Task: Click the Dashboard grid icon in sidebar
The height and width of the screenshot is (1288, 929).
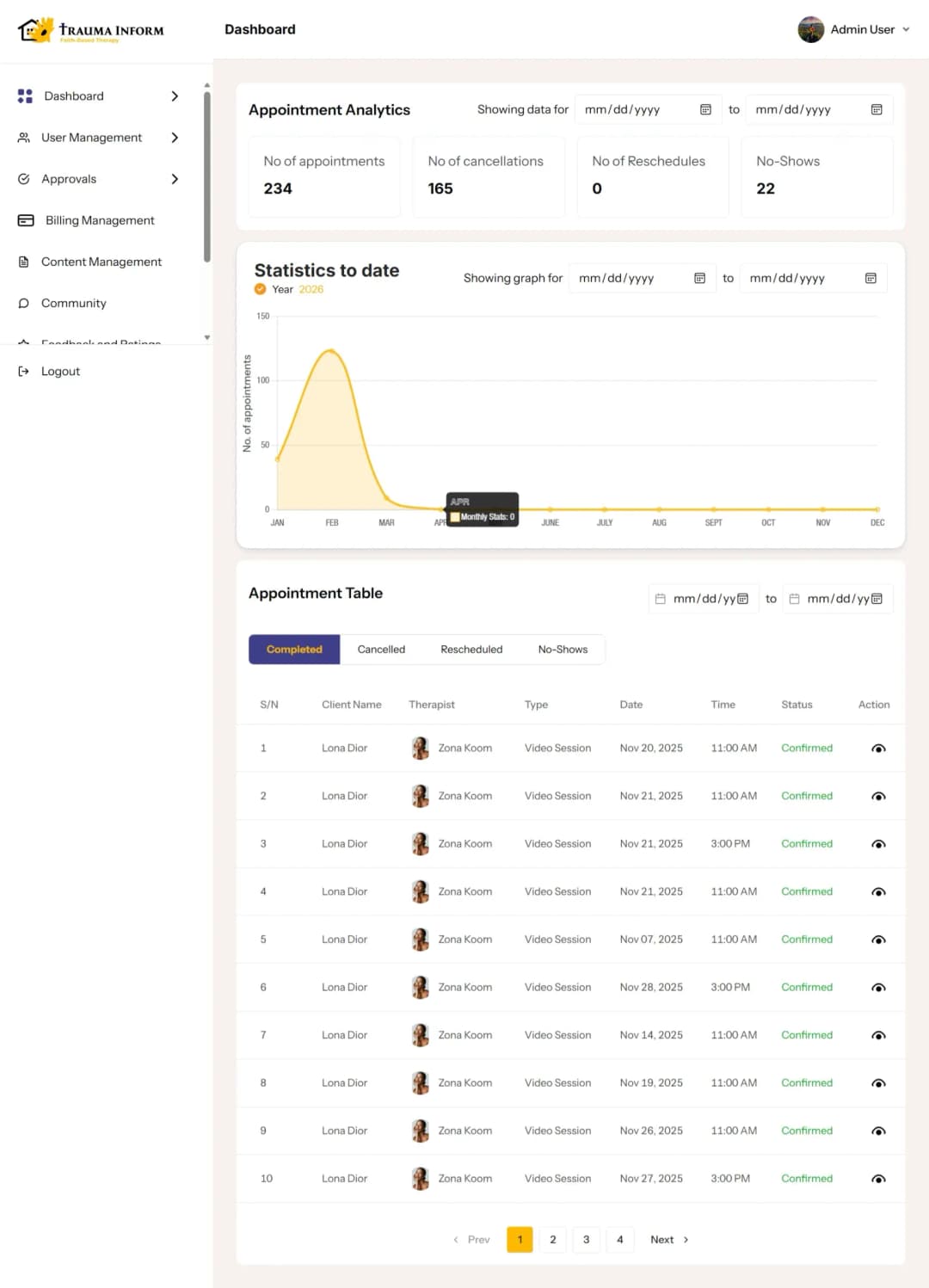Action: [x=25, y=96]
